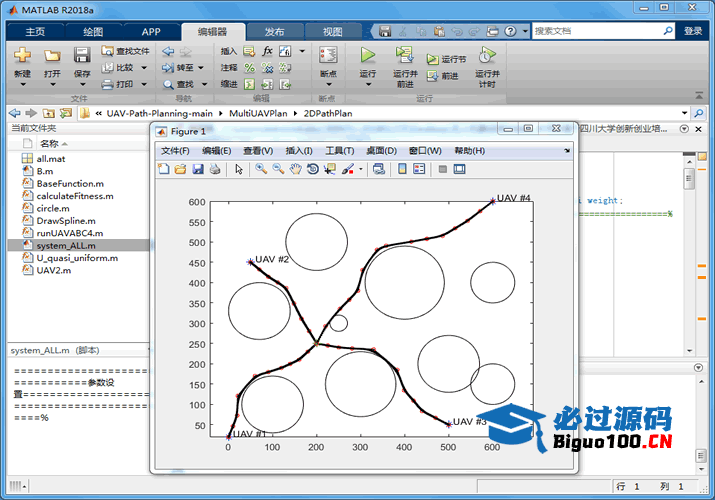
Task: Click the Figure 1 open file icon
Action: [x=181, y=169]
